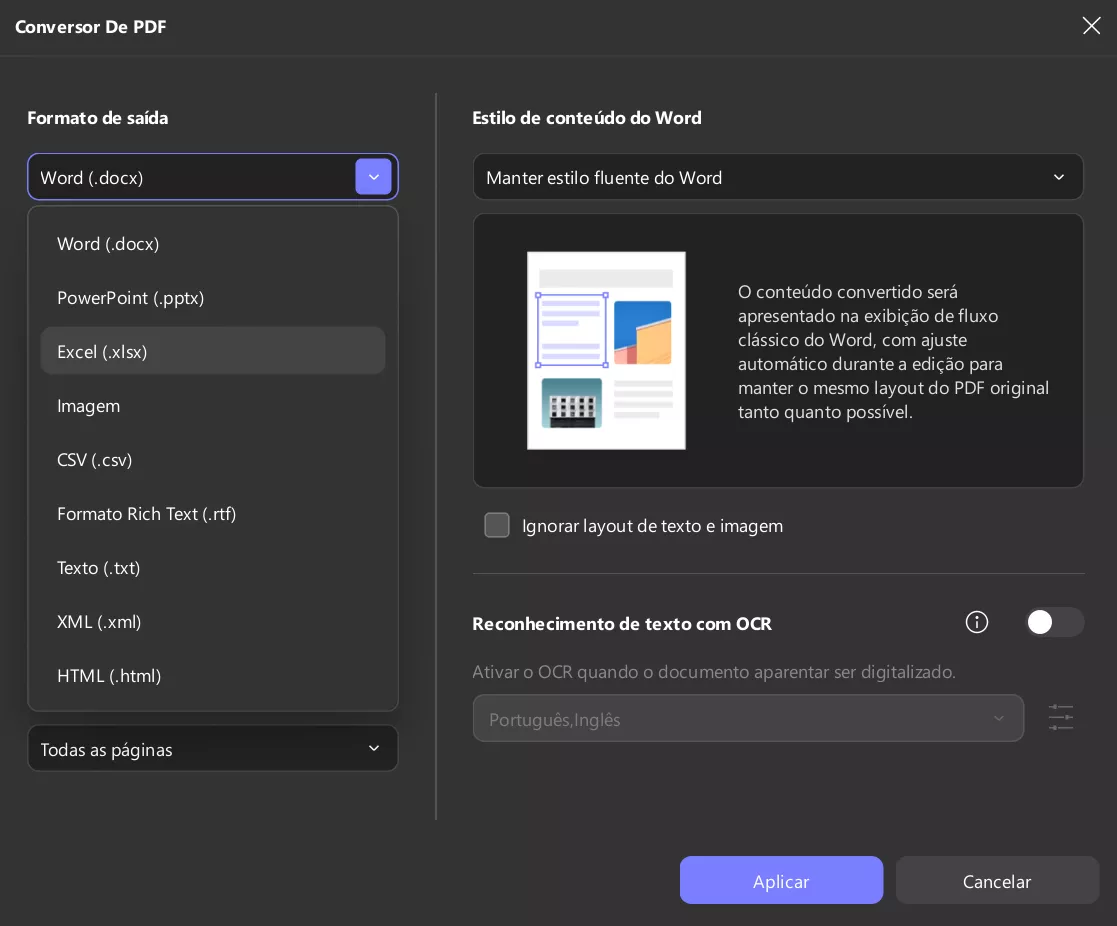The image size is (1117, 926).
Task: Close the Conversor De PDF dialog
Action: [x=1091, y=26]
